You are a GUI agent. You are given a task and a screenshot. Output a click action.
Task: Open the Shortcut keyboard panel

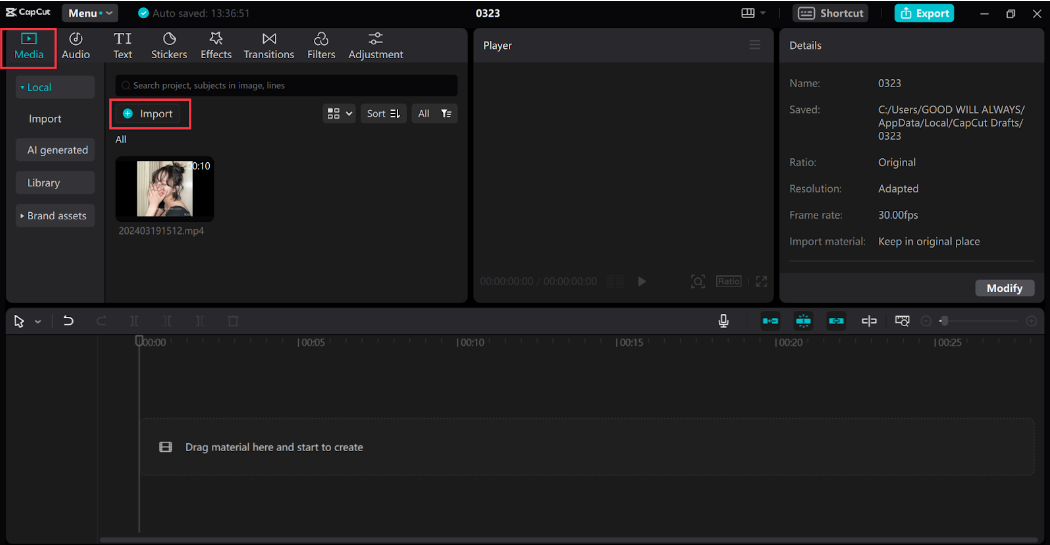tap(830, 13)
